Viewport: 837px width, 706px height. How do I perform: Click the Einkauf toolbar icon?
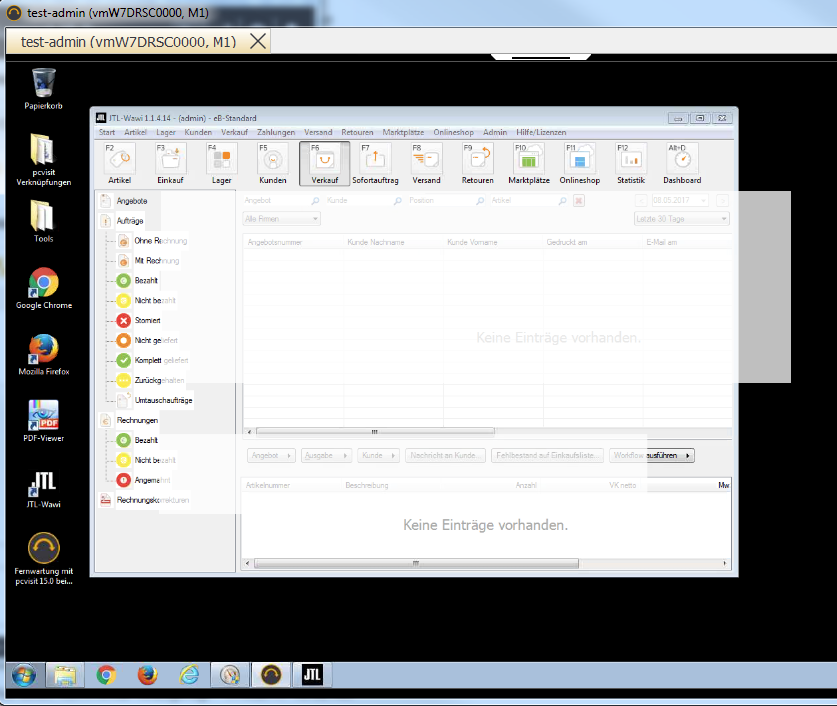click(x=170, y=163)
